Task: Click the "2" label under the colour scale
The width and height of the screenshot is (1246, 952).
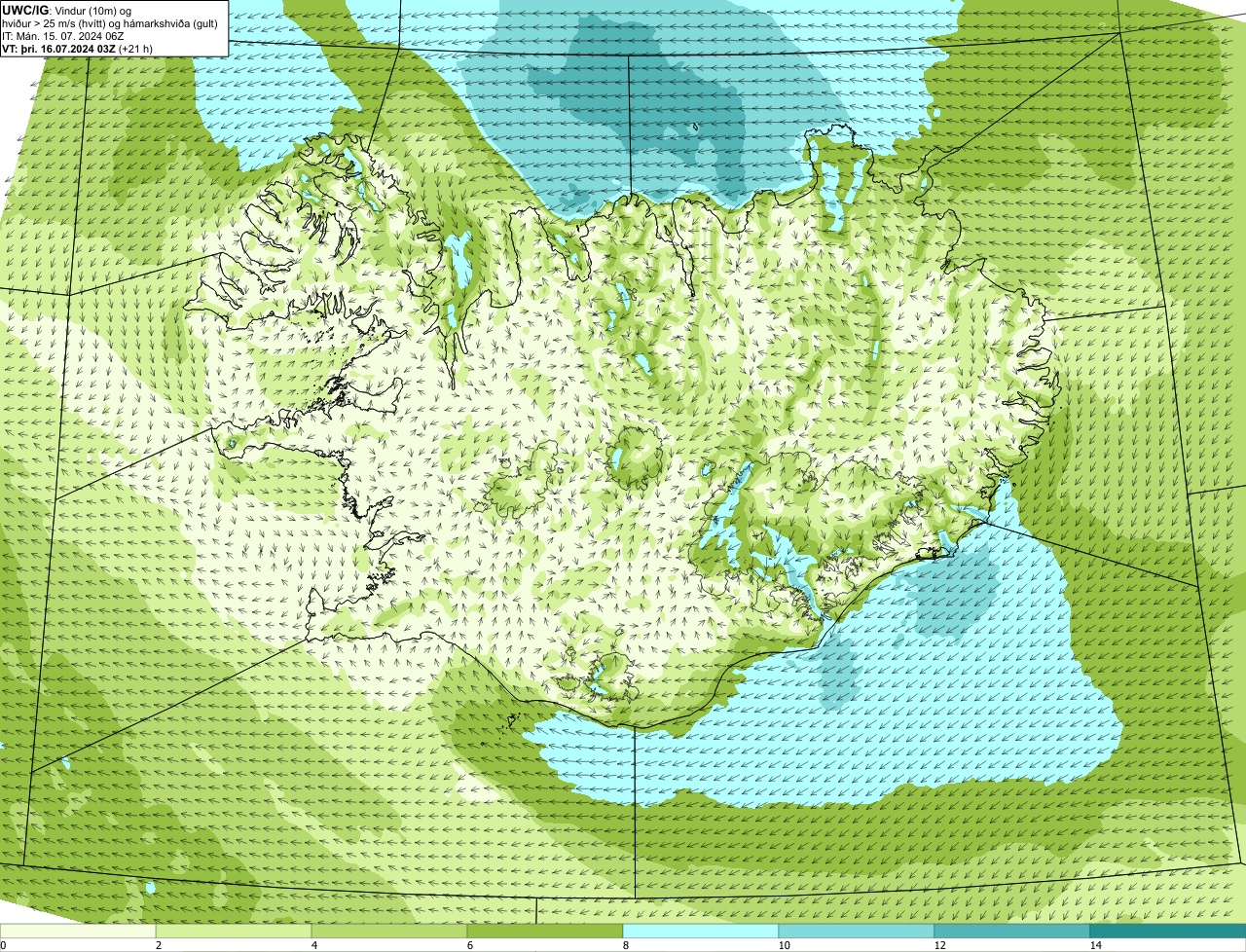Action: tap(158, 945)
